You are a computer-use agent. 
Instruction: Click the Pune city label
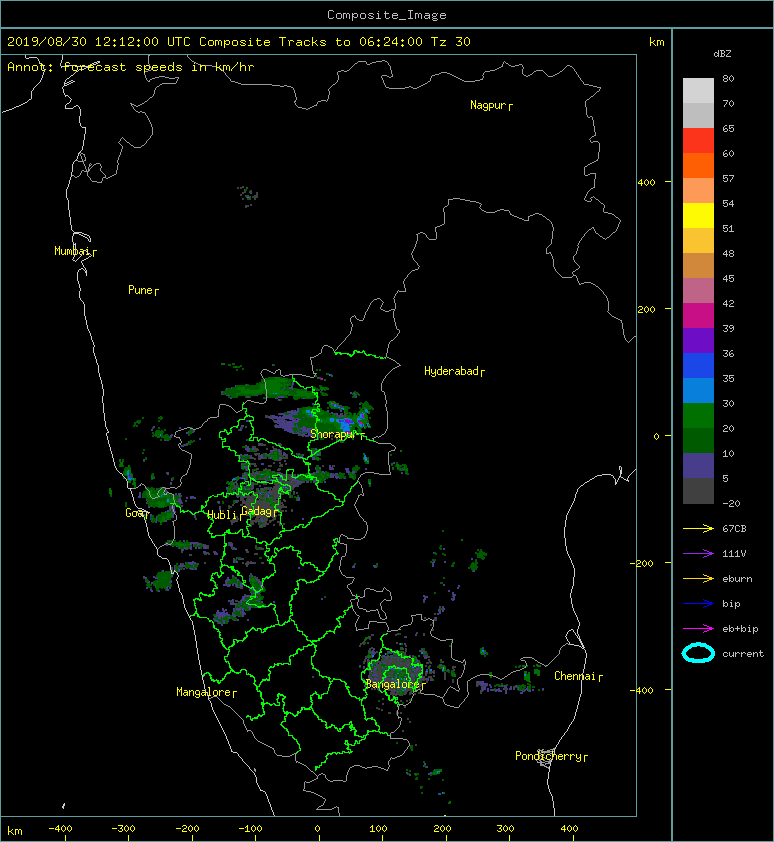(x=140, y=290)
